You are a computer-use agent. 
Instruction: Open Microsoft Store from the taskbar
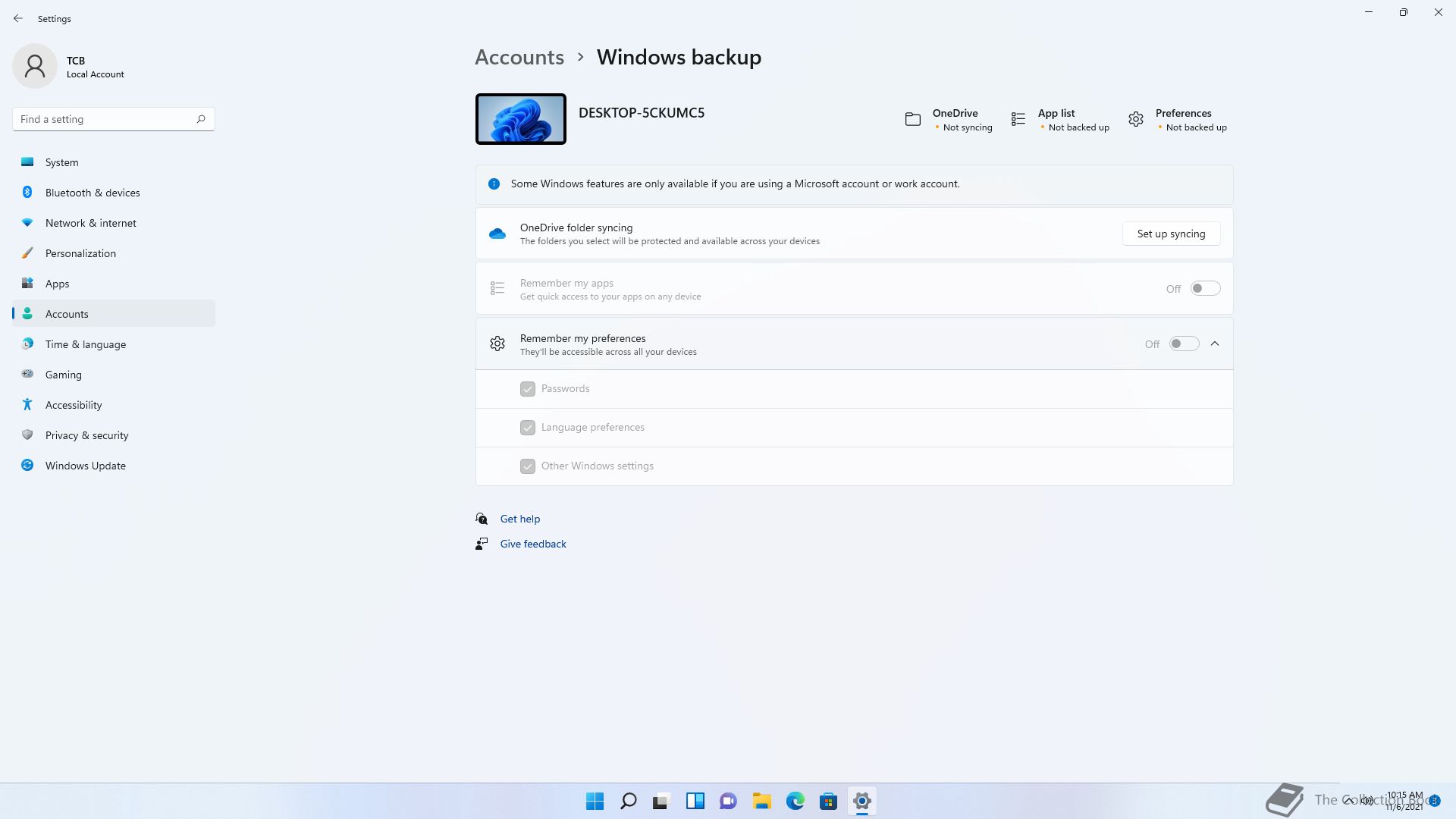tap(829, 801)
